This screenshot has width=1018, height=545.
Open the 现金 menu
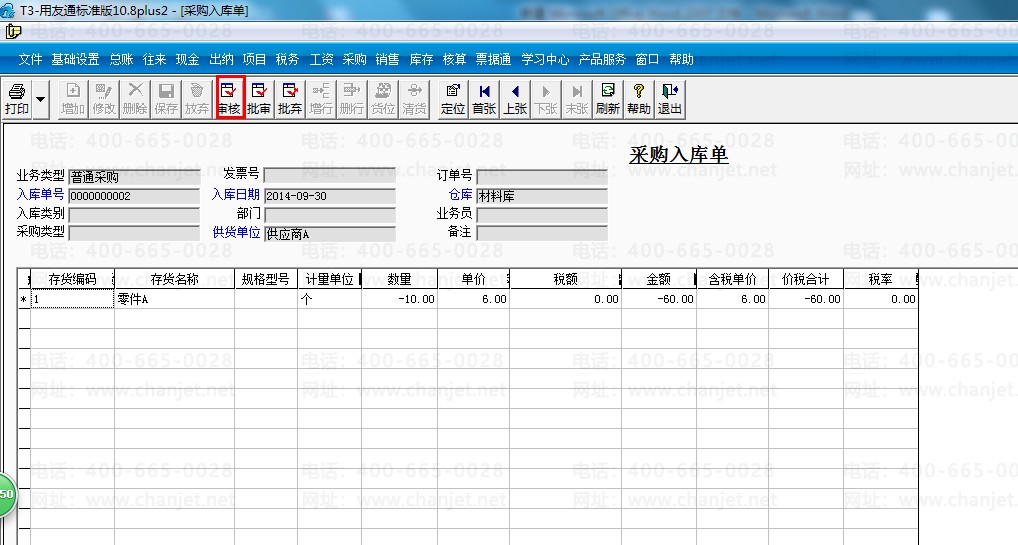[188, 60]
